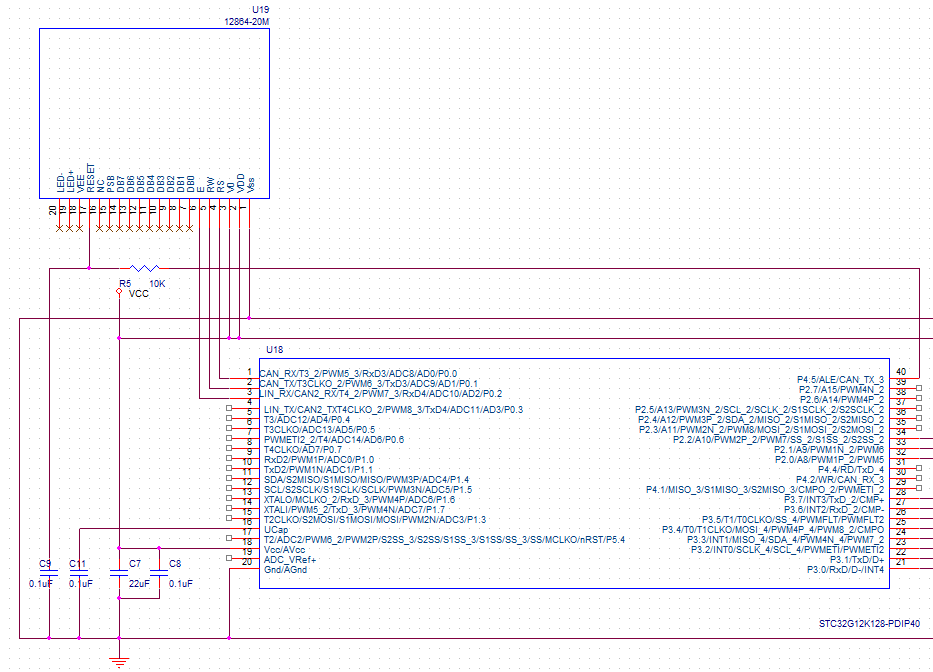
Task: Select the Gnd/AGnd pin name
Action: point(286,570)
